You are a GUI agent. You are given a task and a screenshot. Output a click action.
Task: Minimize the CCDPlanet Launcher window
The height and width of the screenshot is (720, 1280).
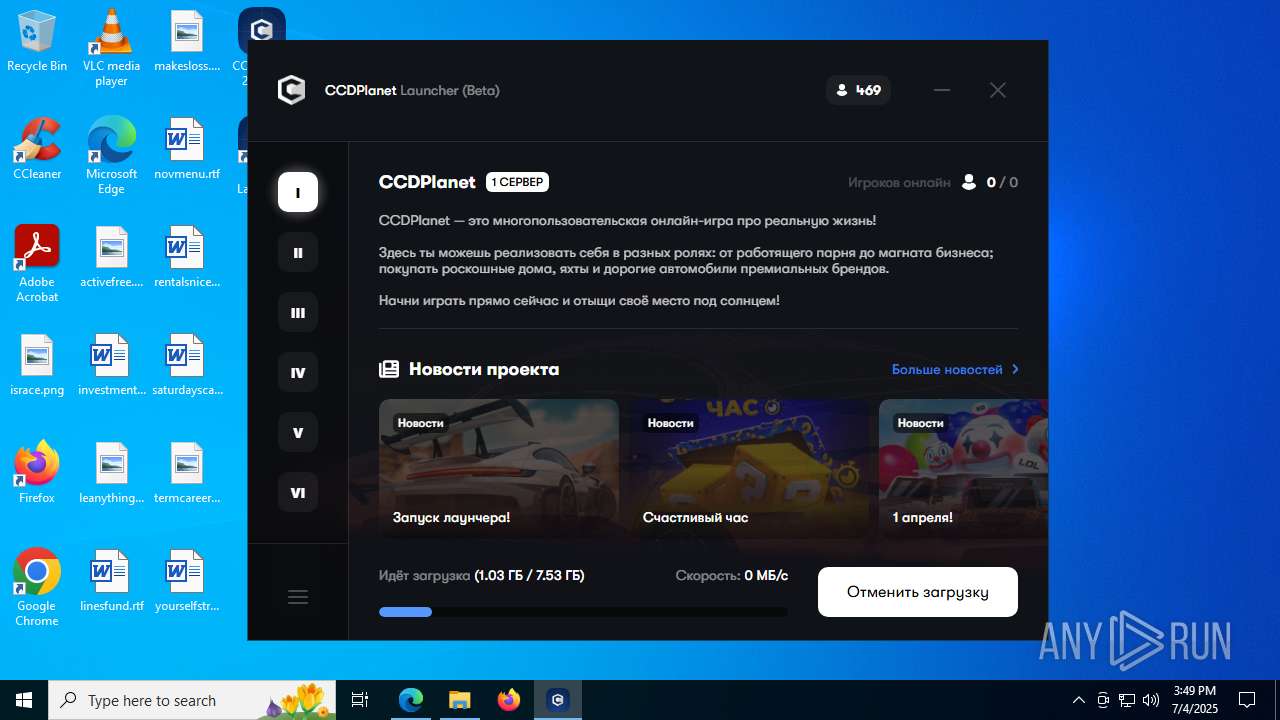point(942,90)
